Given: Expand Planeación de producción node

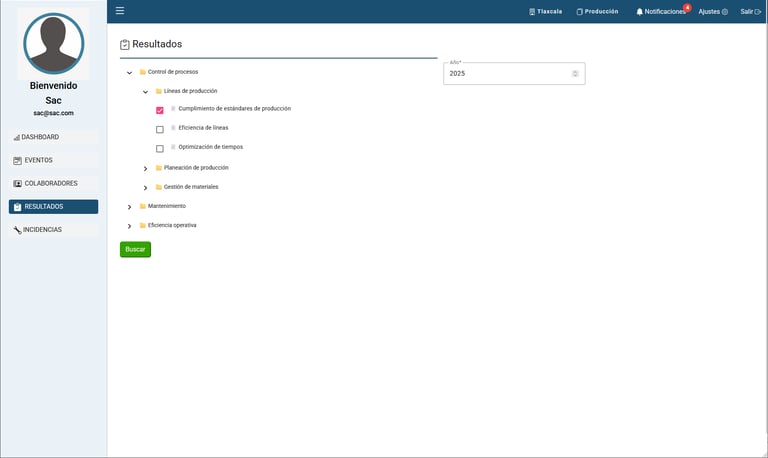Looking at the screenshot, I should point(145,169).
